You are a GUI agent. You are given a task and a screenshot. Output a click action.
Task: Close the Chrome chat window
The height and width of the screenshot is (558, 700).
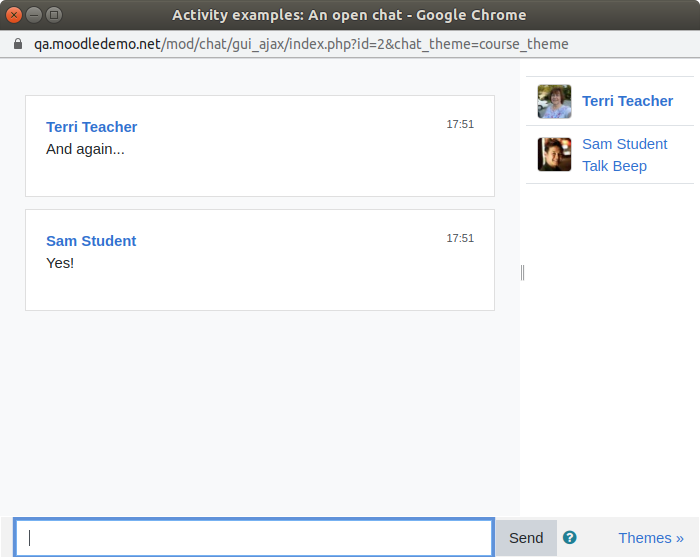click(14, 15)
